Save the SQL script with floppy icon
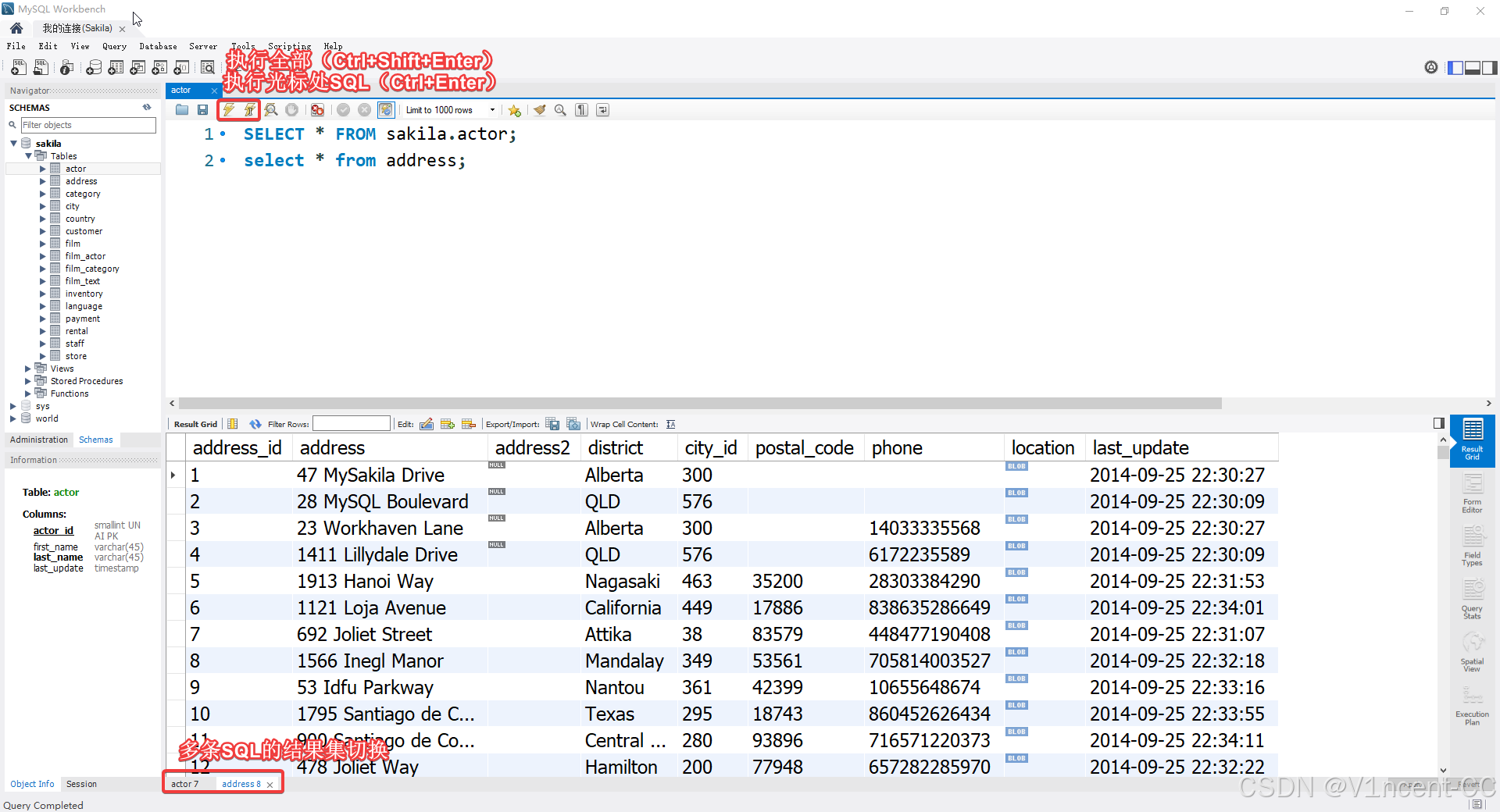The height and width of the screenshot is (812, 1500). click(203, 110)
